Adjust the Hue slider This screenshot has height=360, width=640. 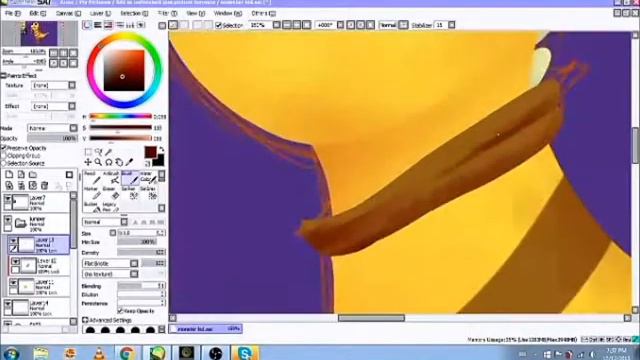point(120,117)
